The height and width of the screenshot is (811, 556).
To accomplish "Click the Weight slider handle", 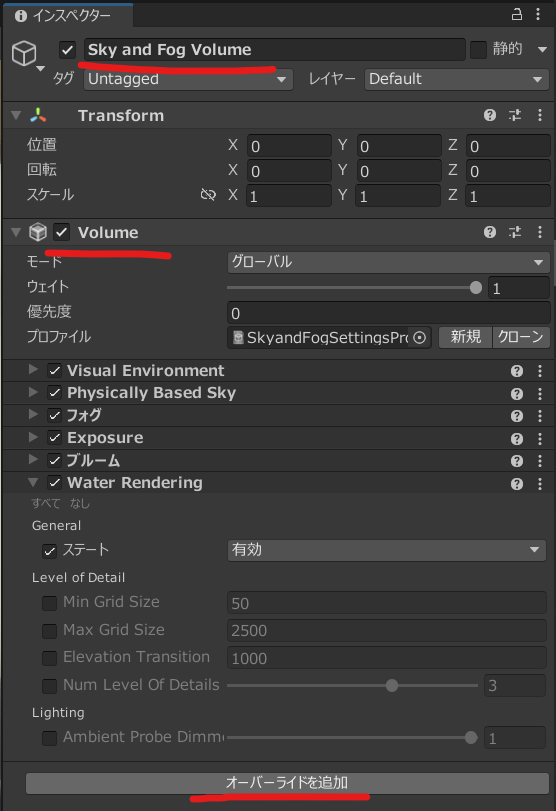I will (x=476, y=288).
